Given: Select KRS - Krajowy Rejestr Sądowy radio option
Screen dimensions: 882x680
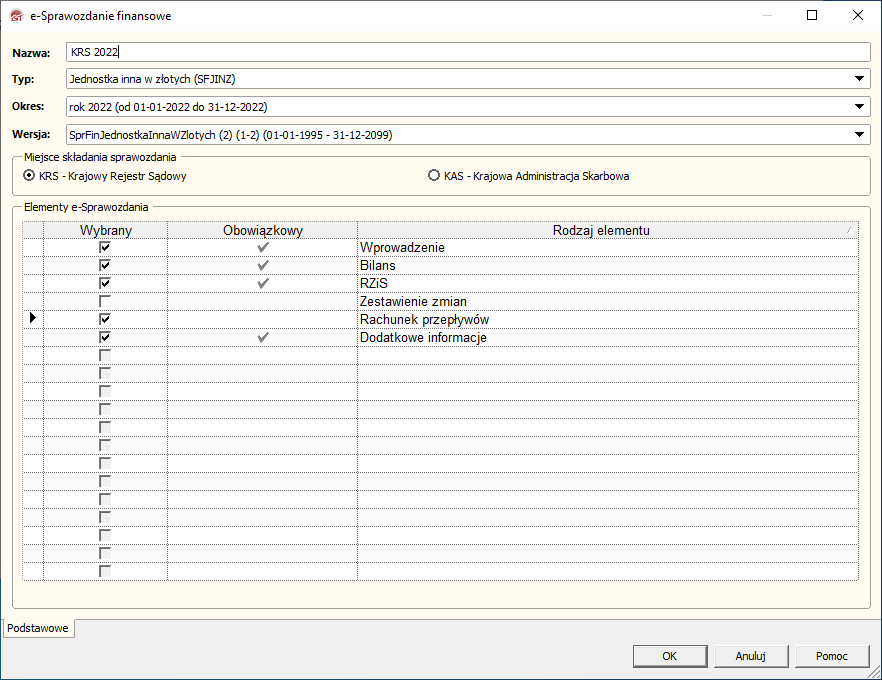Looking at the screenshot, I should point(29,175).
